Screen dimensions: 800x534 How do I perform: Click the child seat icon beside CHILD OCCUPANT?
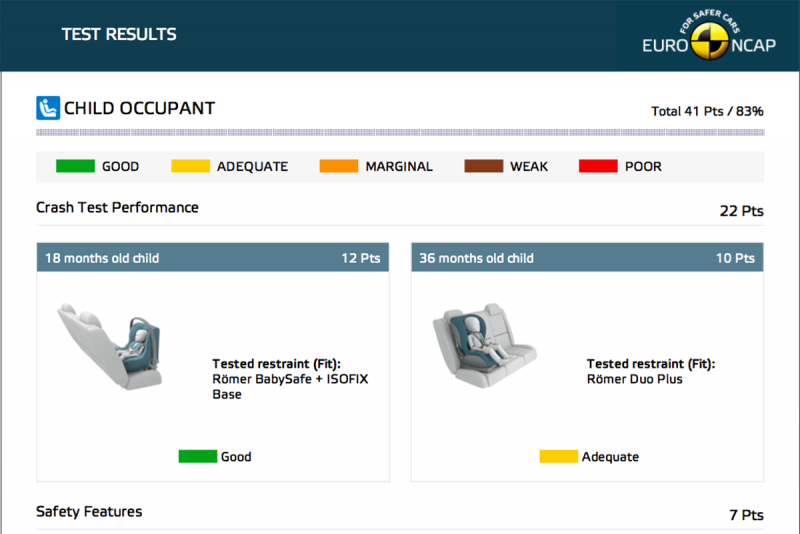pos(48,108)
